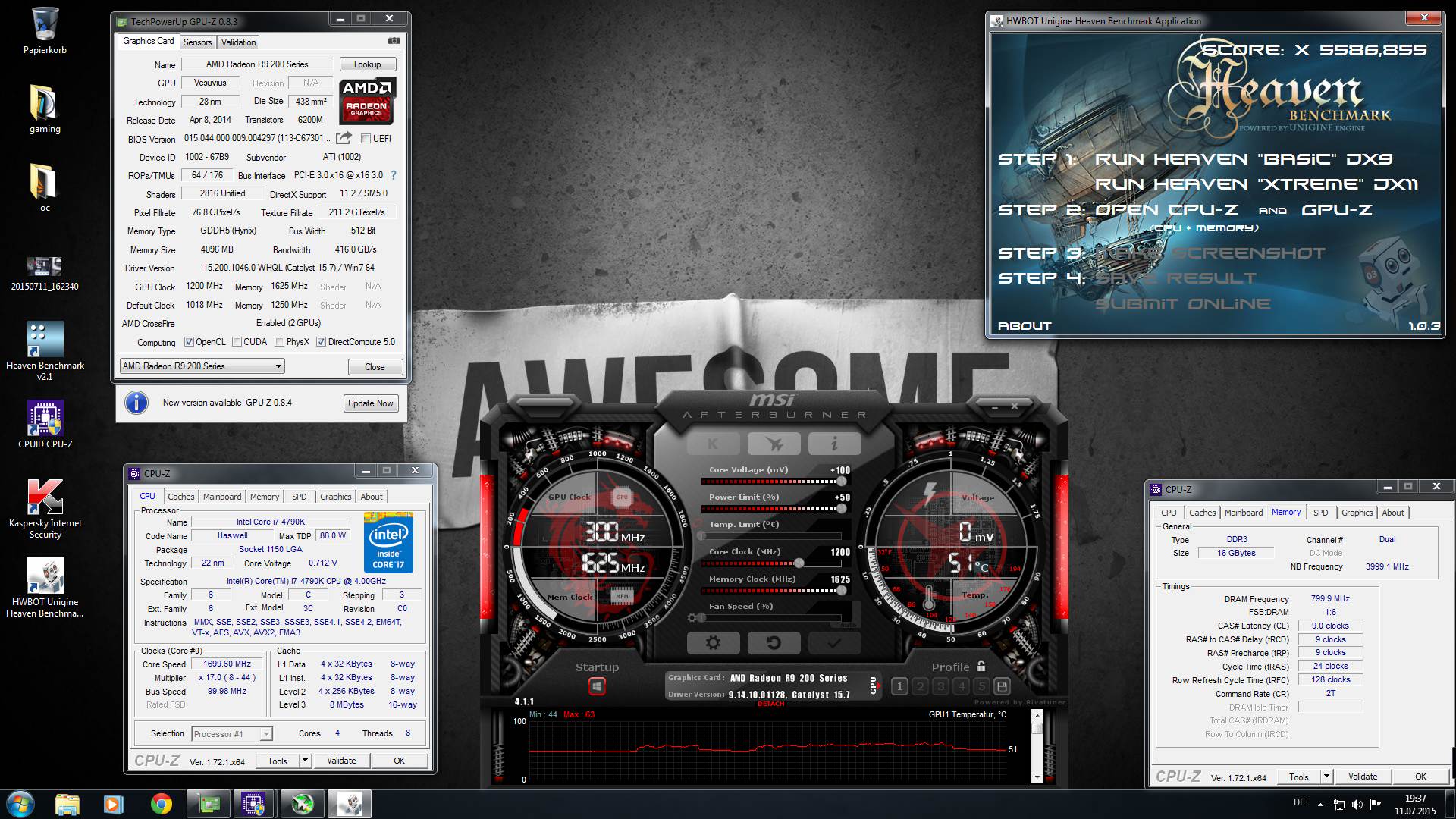This screenshot has width=1456, height=819.
Task: Take GPU-Z screenshot with camera icon
Action: pyautogui.click(x=394, y=41)
